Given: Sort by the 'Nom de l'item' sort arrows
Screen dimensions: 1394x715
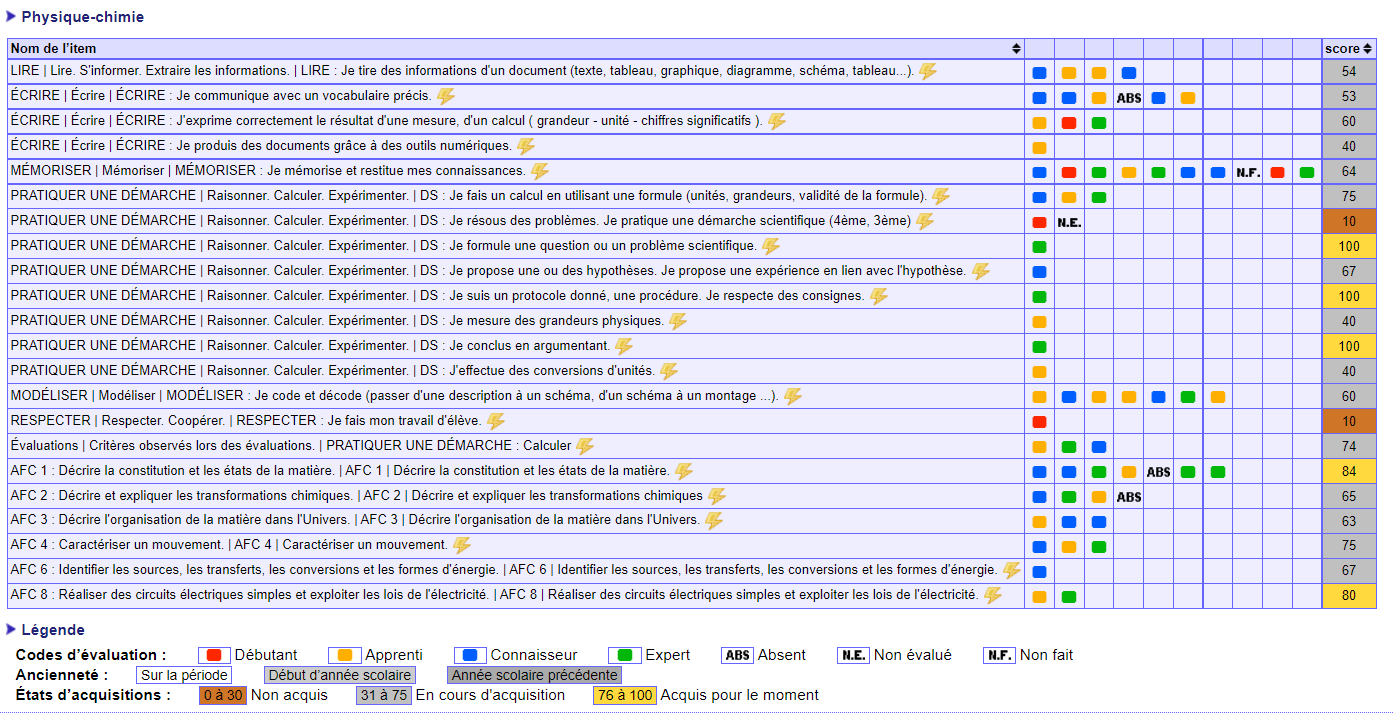Looking at the screenshot, I should [x=1016, y=49].
